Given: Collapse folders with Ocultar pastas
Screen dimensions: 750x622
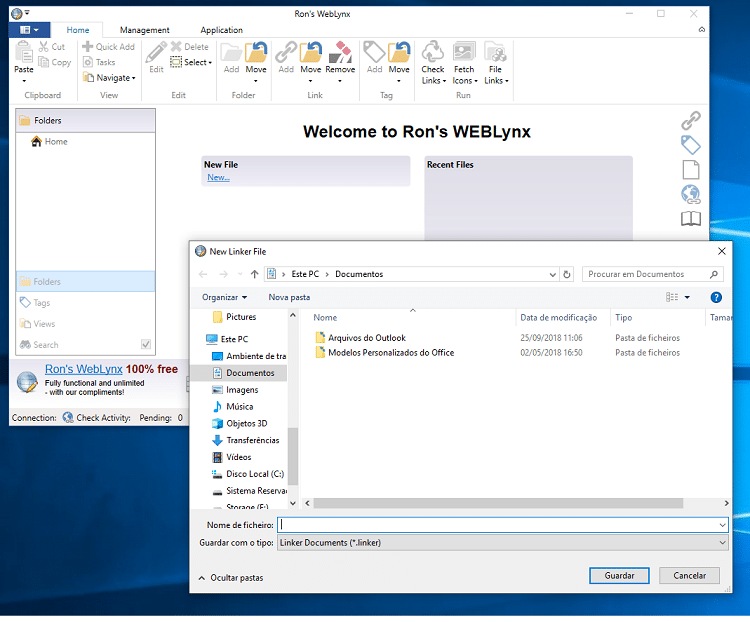Looking at the screenshot, I should [231, 578].
